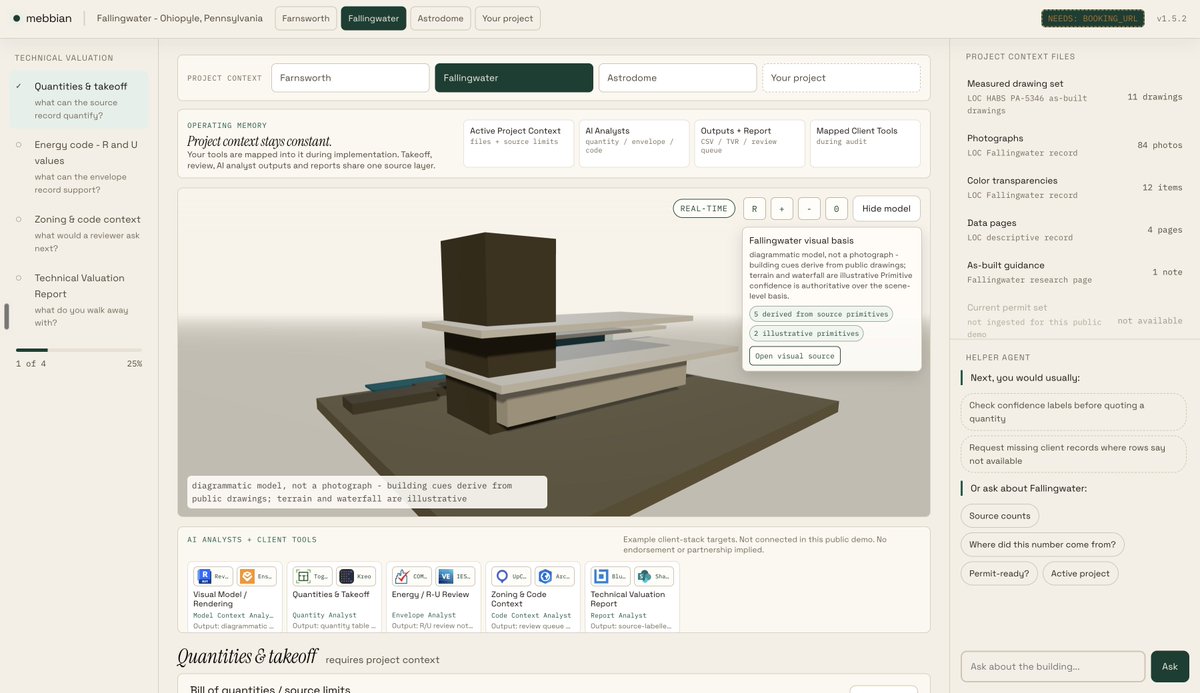The image size is (1200, 693).
Task: Open visual source for Fallingwater
Action: [x=795, y=356]
